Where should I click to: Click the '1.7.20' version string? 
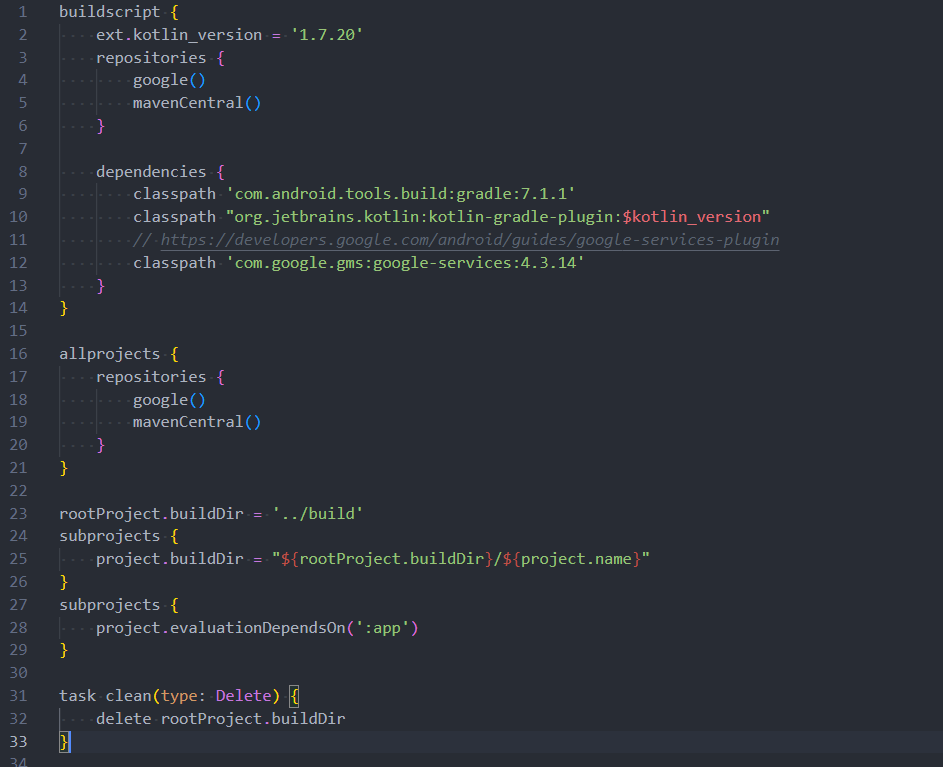click(x=327, y=35)
